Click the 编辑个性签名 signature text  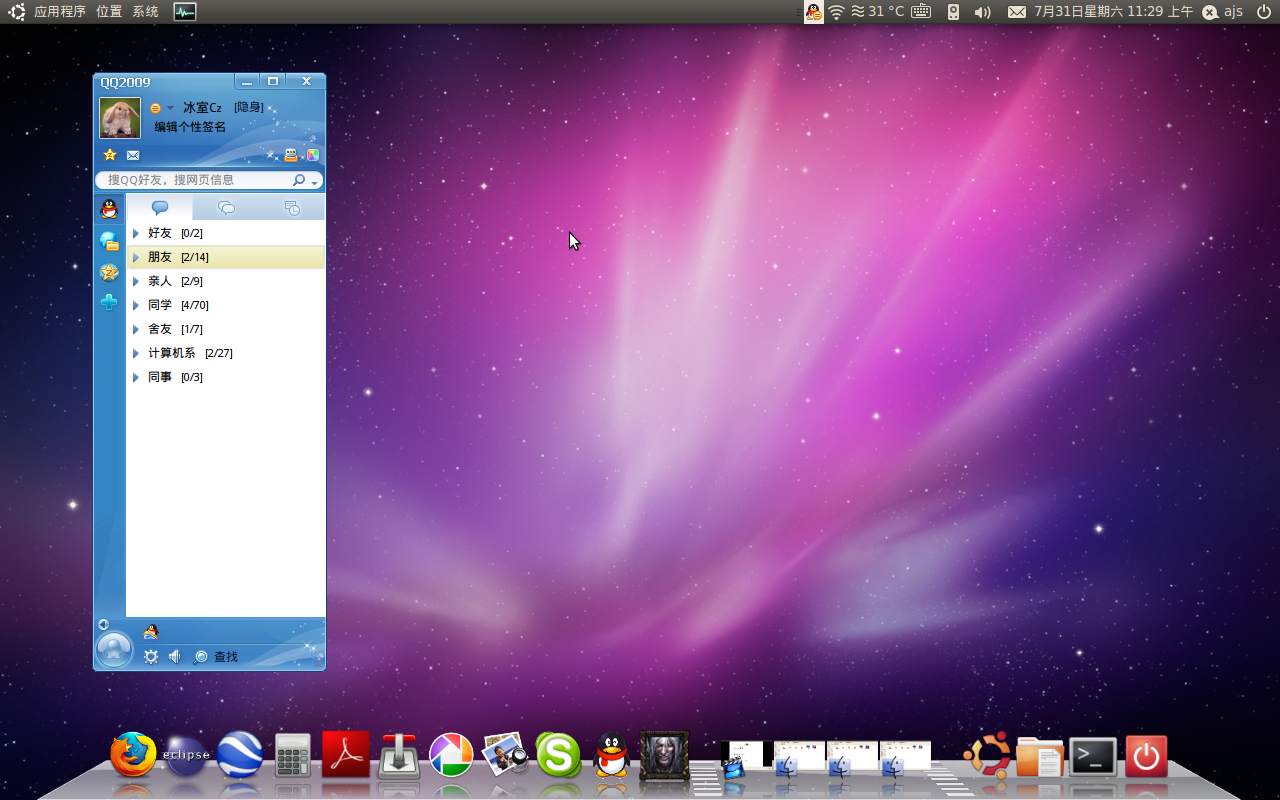click(190, 127)
